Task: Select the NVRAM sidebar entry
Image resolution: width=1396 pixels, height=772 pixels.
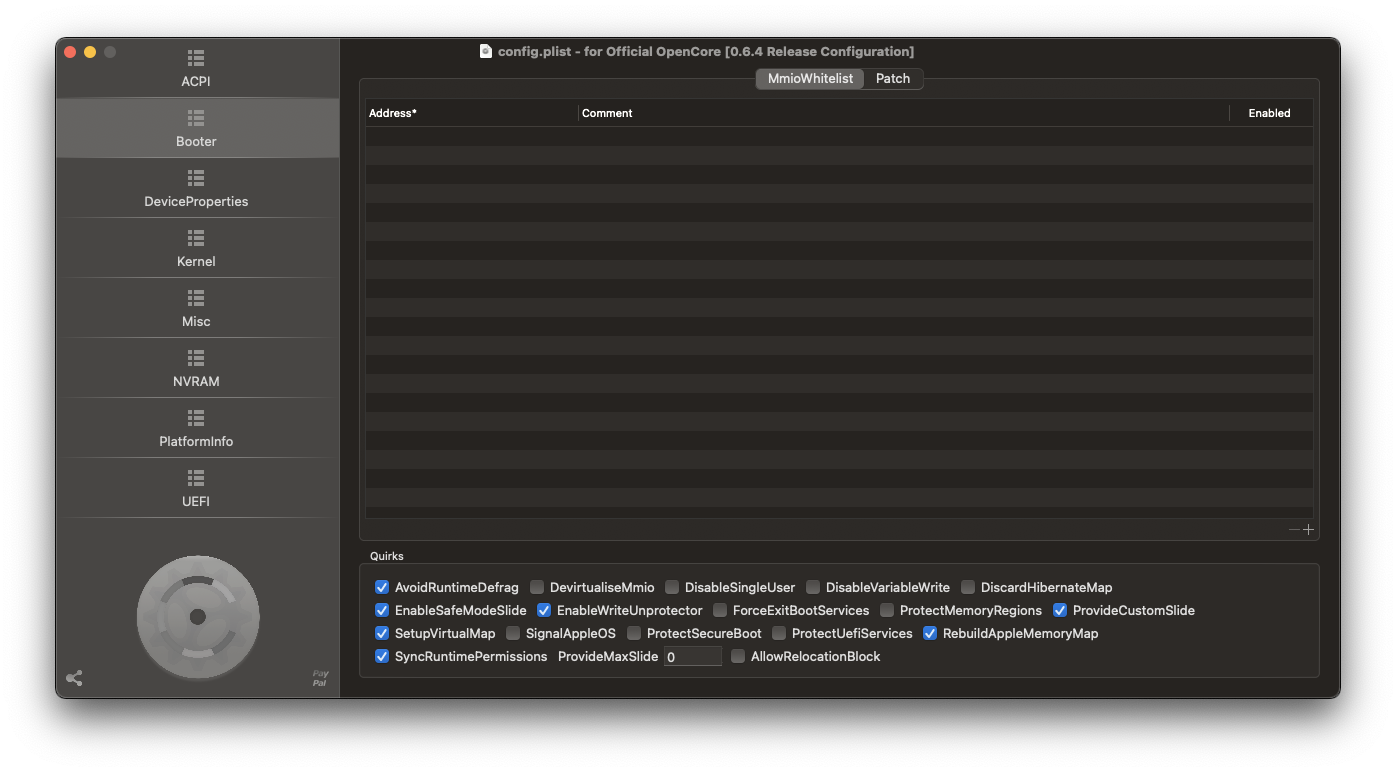Action: pos(195,368)
